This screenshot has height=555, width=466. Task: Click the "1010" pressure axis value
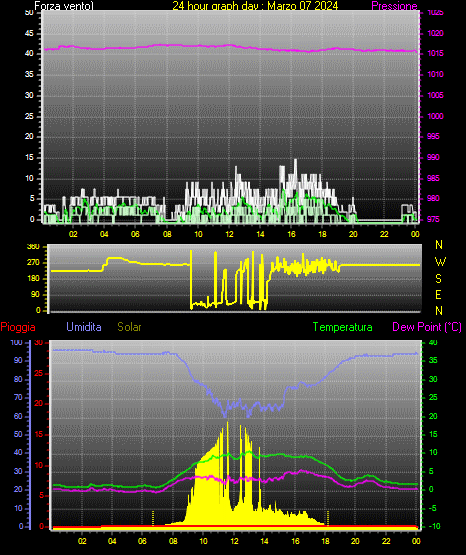[x=435, y=74]
